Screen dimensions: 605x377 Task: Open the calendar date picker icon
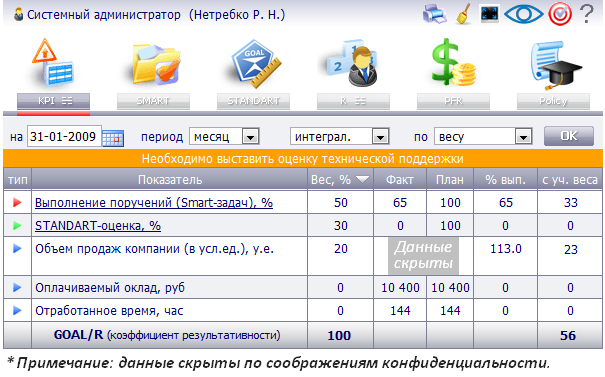(113, 138)
